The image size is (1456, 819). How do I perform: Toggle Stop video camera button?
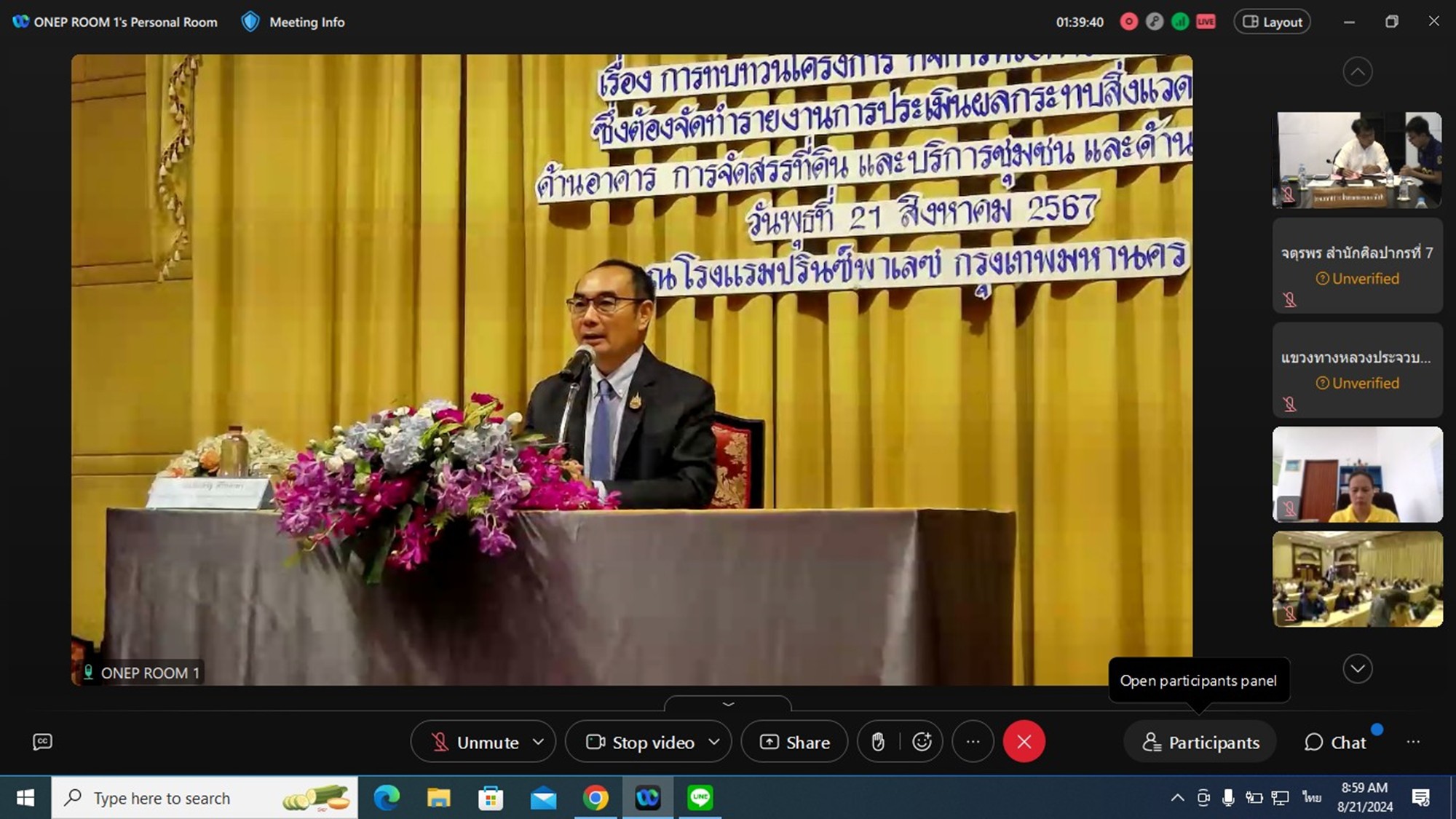[x=641, y=742]
